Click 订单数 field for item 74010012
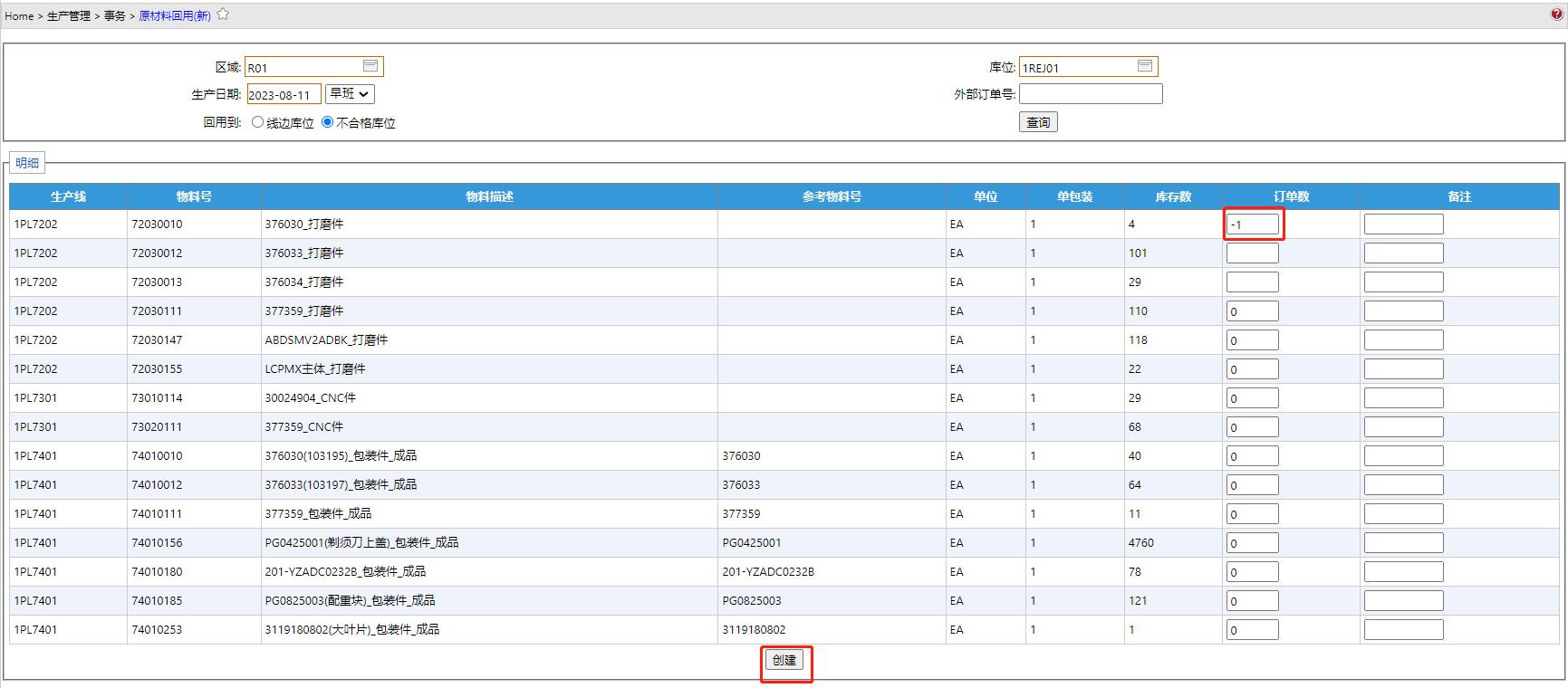 (x=1253, y=485)
